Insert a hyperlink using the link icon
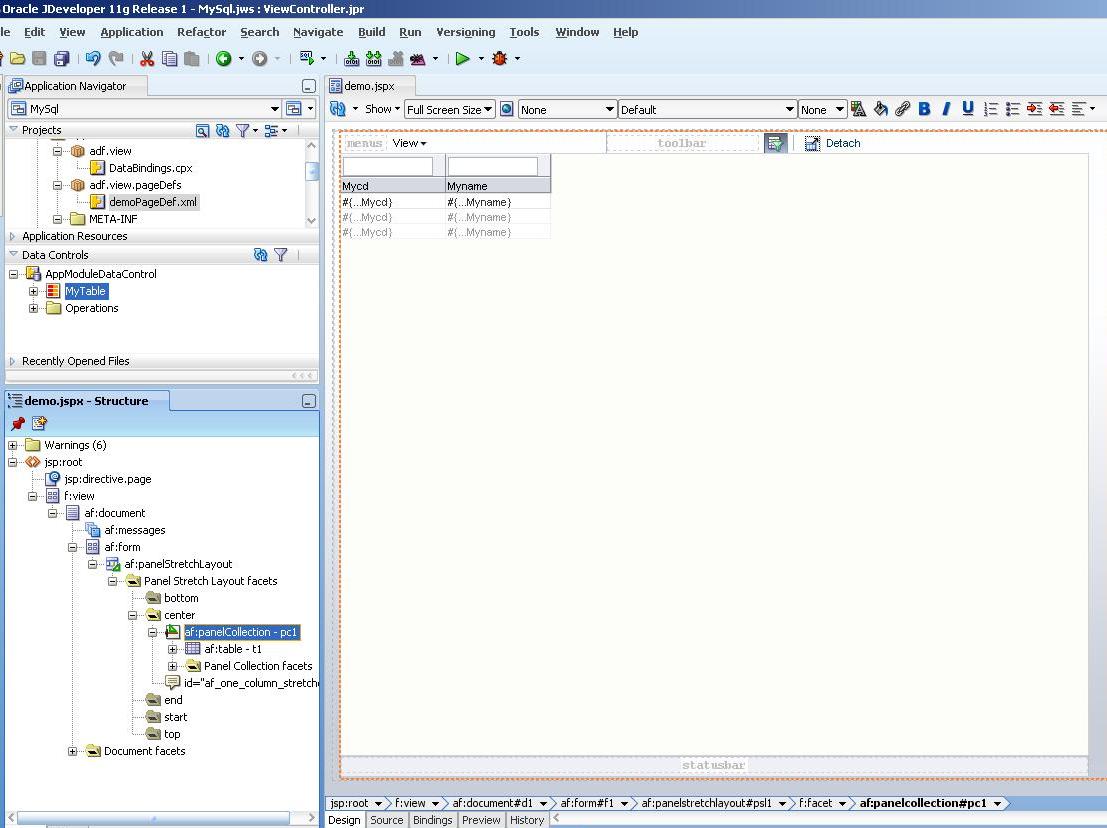 click(x=901, y=108)
